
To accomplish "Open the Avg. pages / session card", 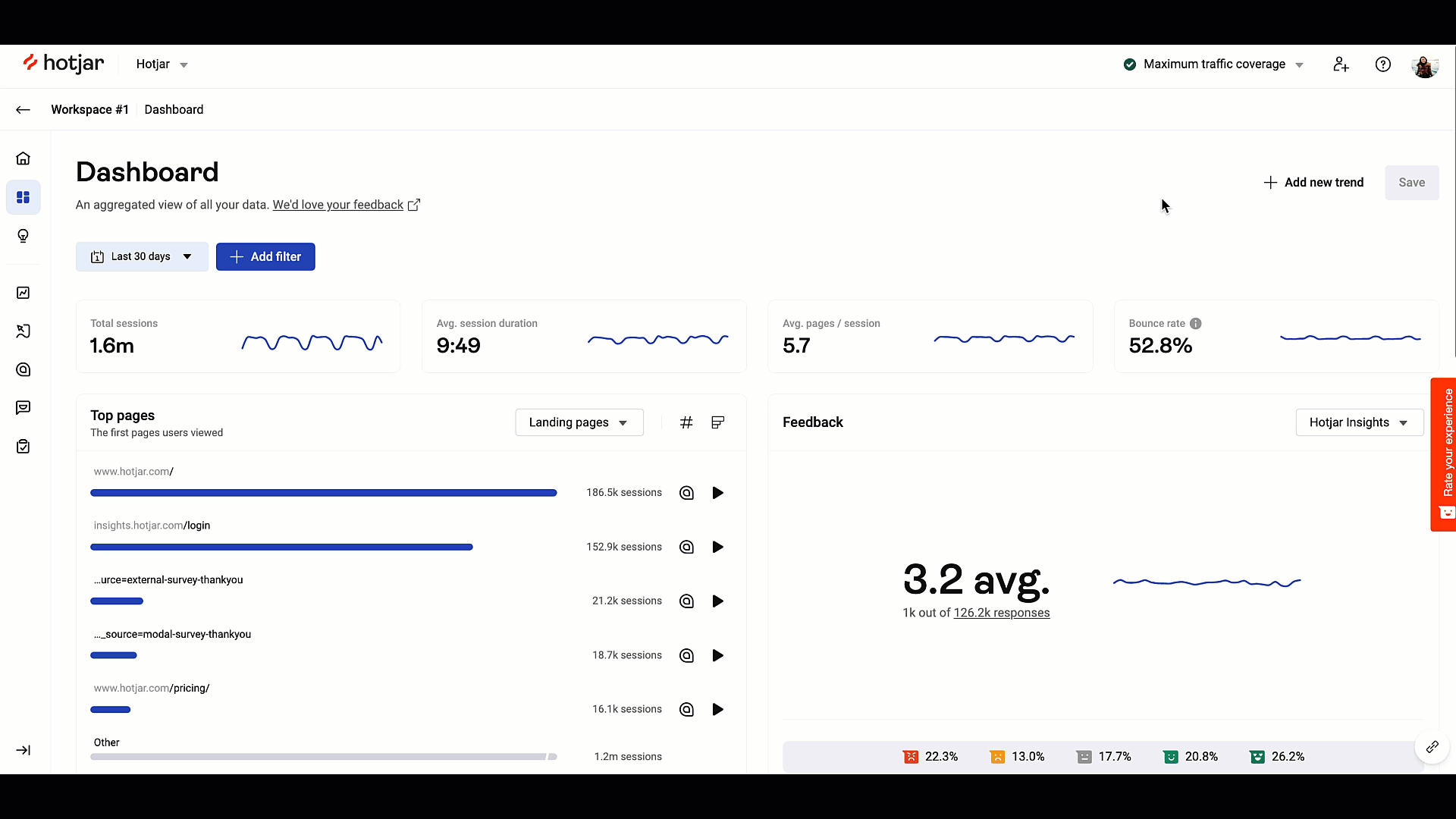I will 930,336.
